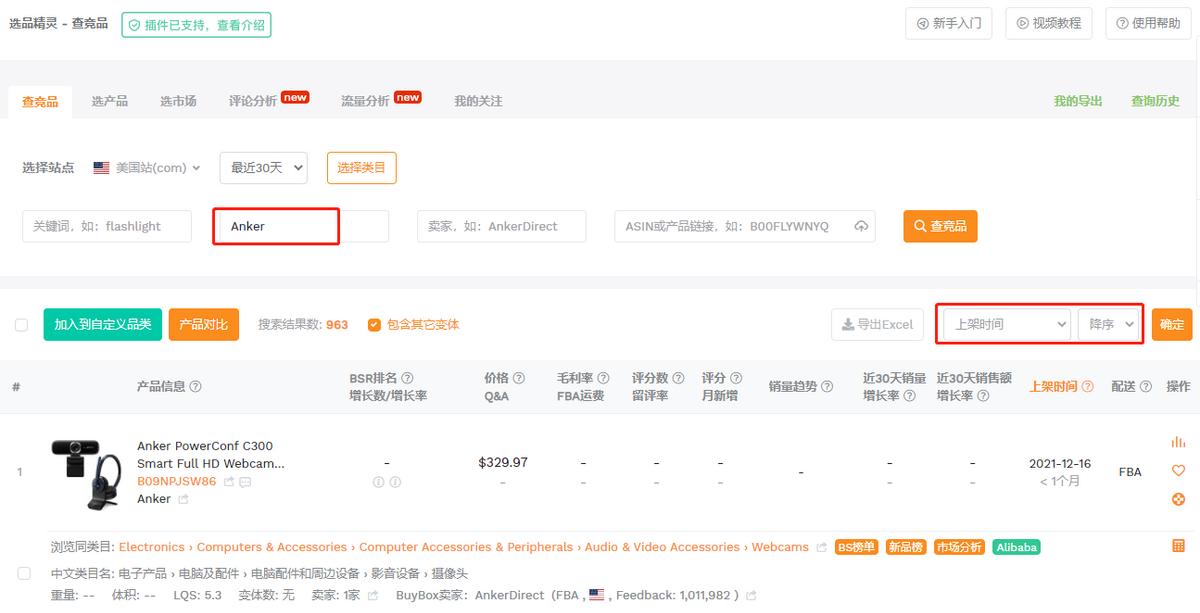Click the block/exclude product icon
Image resolution: width=1200 pixels, height=613 pixels.
click(1178, 499)
